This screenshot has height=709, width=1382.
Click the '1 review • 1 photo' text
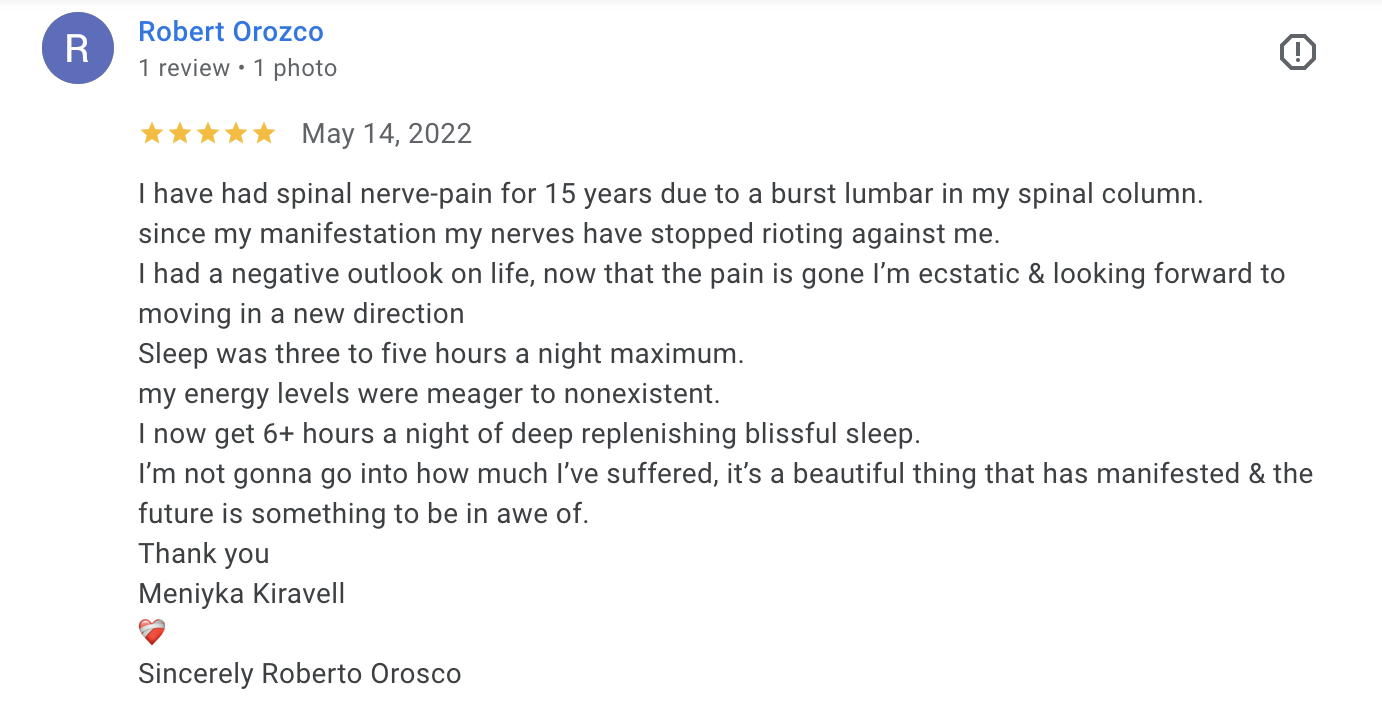point(238,68)
